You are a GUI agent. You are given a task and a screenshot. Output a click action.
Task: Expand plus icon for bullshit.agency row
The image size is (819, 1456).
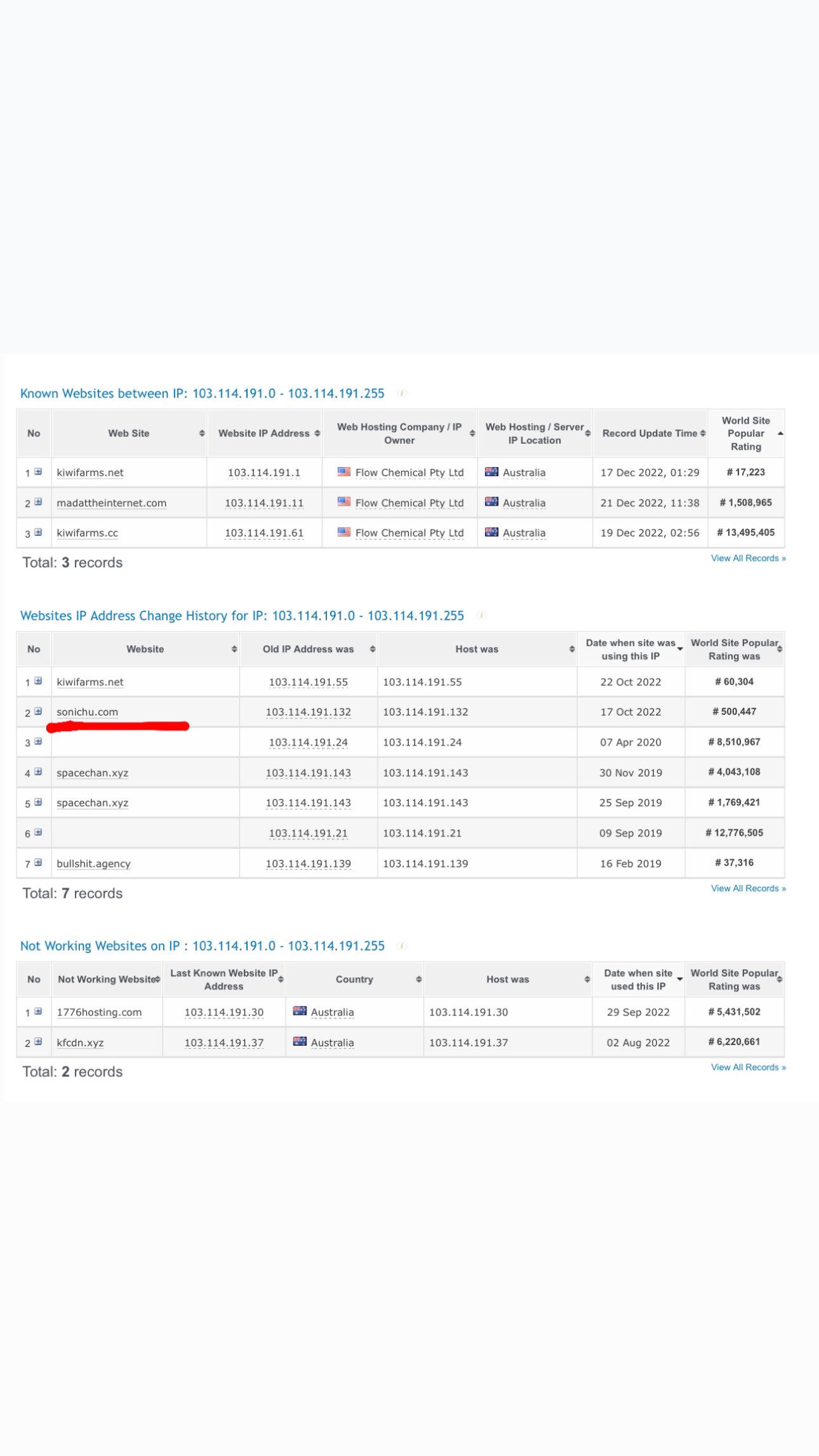38,862
